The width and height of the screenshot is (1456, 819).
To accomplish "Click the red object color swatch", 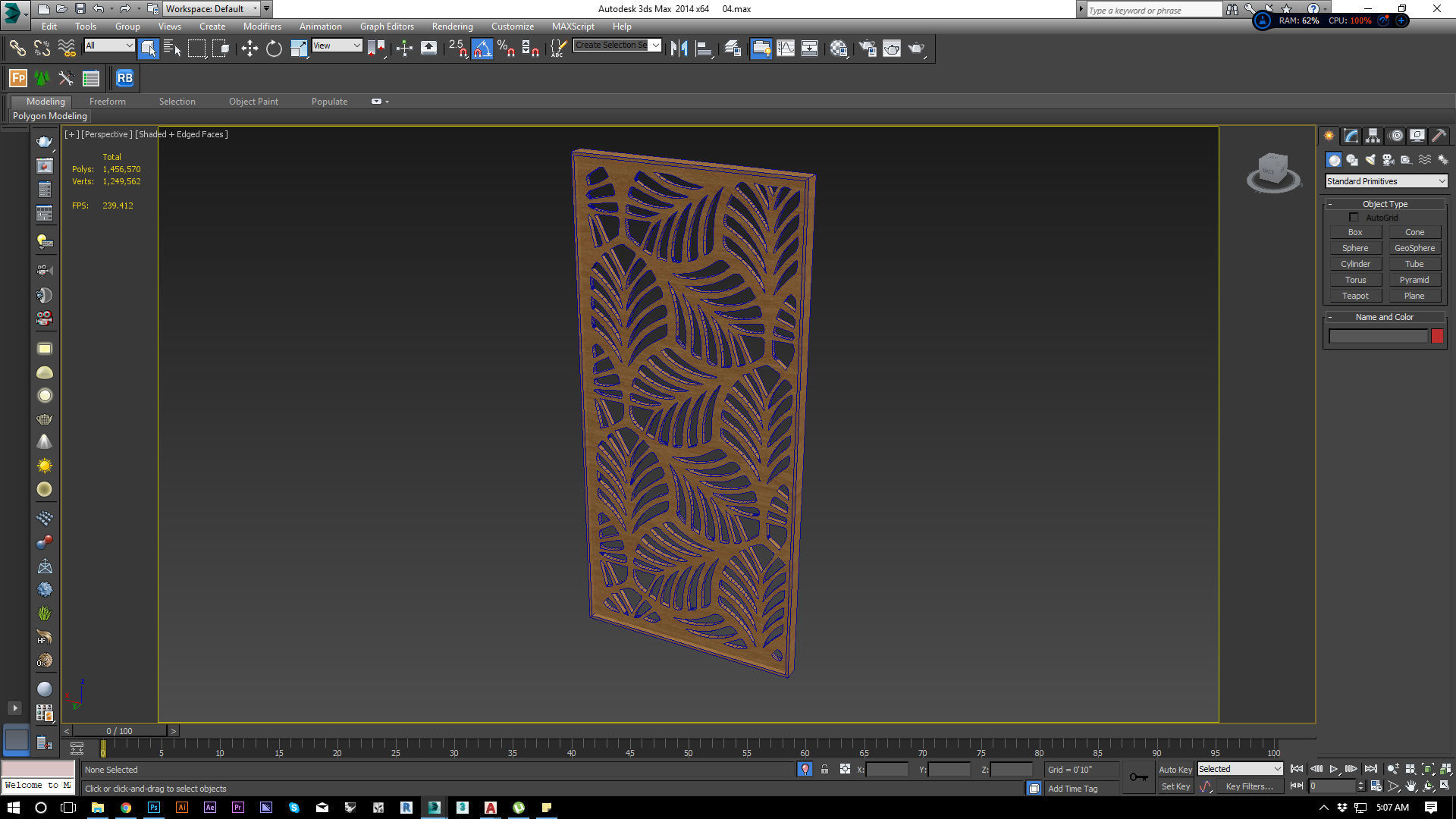I will 1437,336.
